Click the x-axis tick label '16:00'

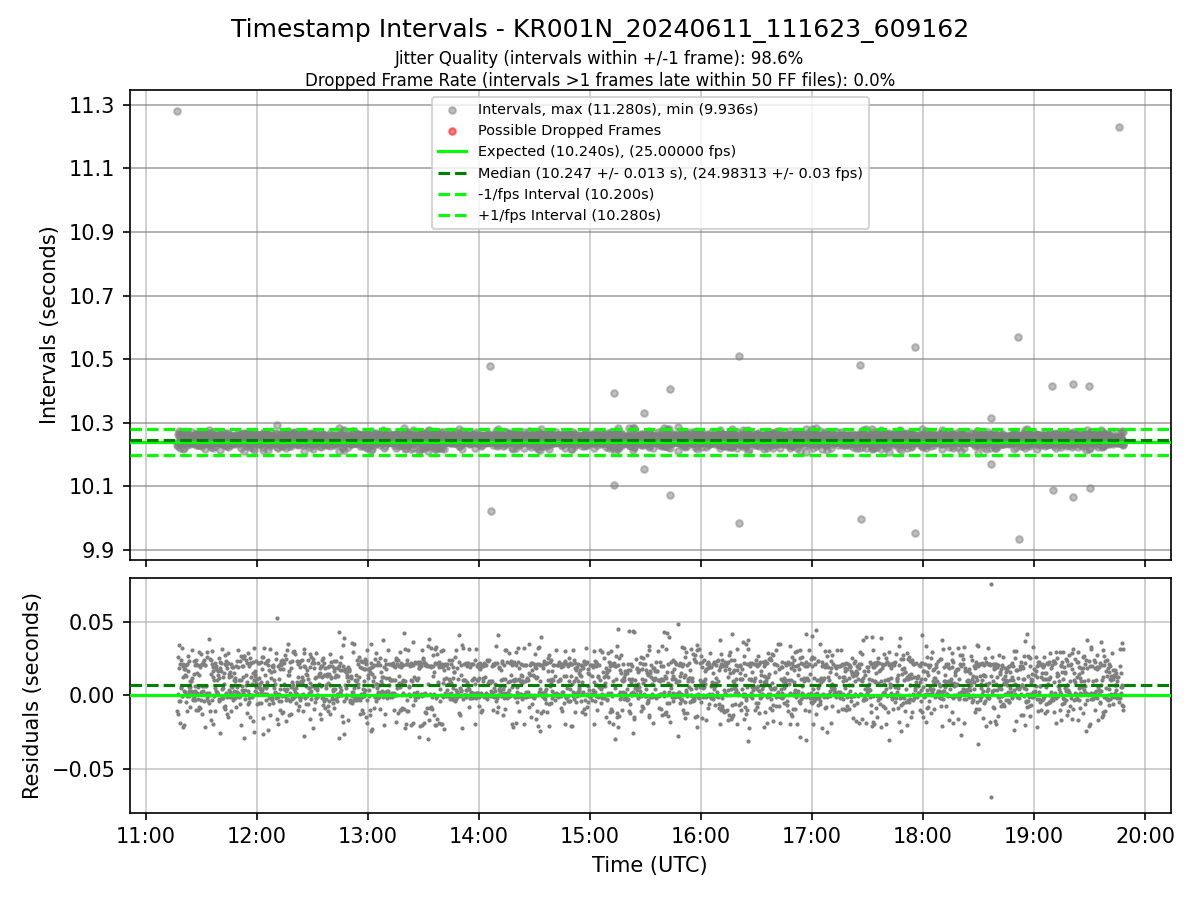click(700, 834)
